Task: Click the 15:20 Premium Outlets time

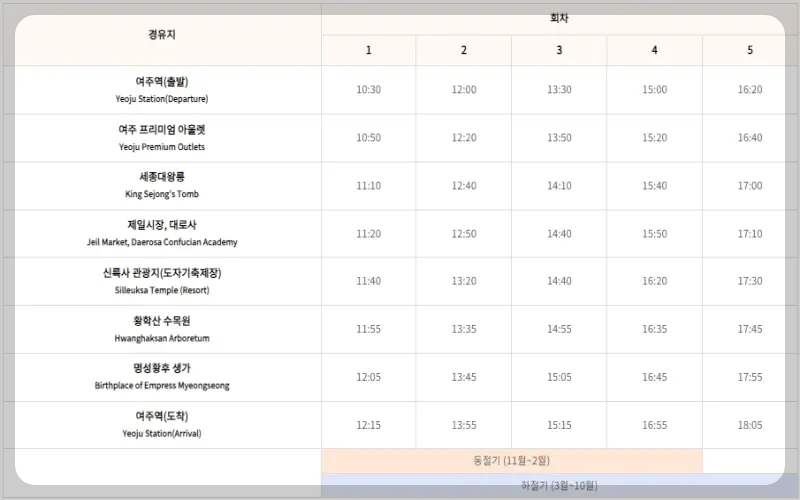Action: 655,138
